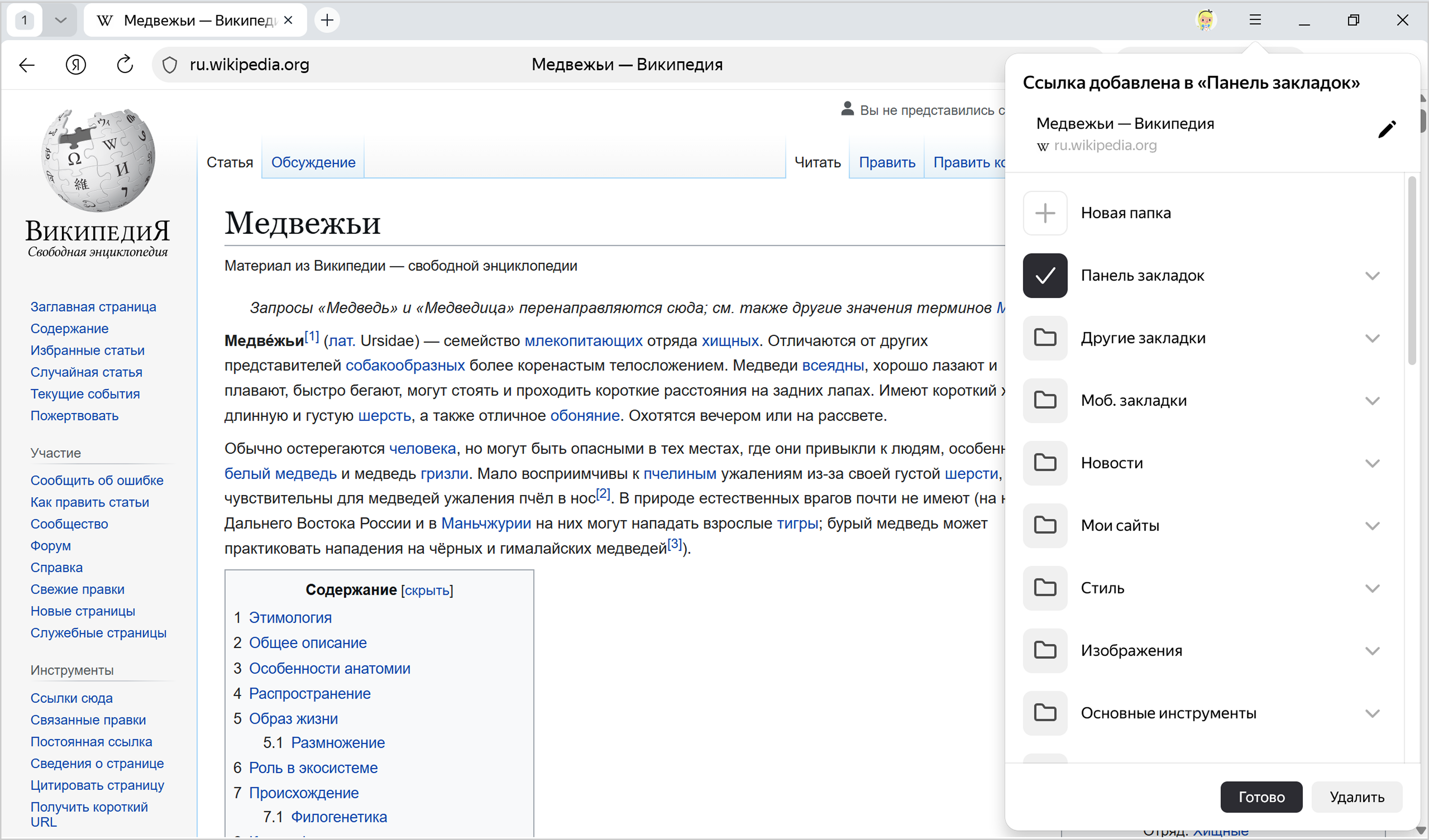Uncheck the Панель закладок folder checkbox
This screenshot has height=840, width=1429.
(x=1045, y=275)
